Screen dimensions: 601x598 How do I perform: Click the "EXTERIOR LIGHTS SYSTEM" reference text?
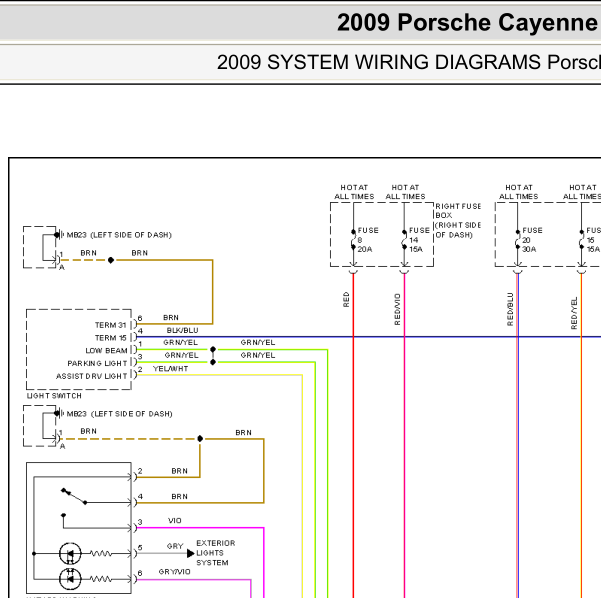click(x=215, y=553)
